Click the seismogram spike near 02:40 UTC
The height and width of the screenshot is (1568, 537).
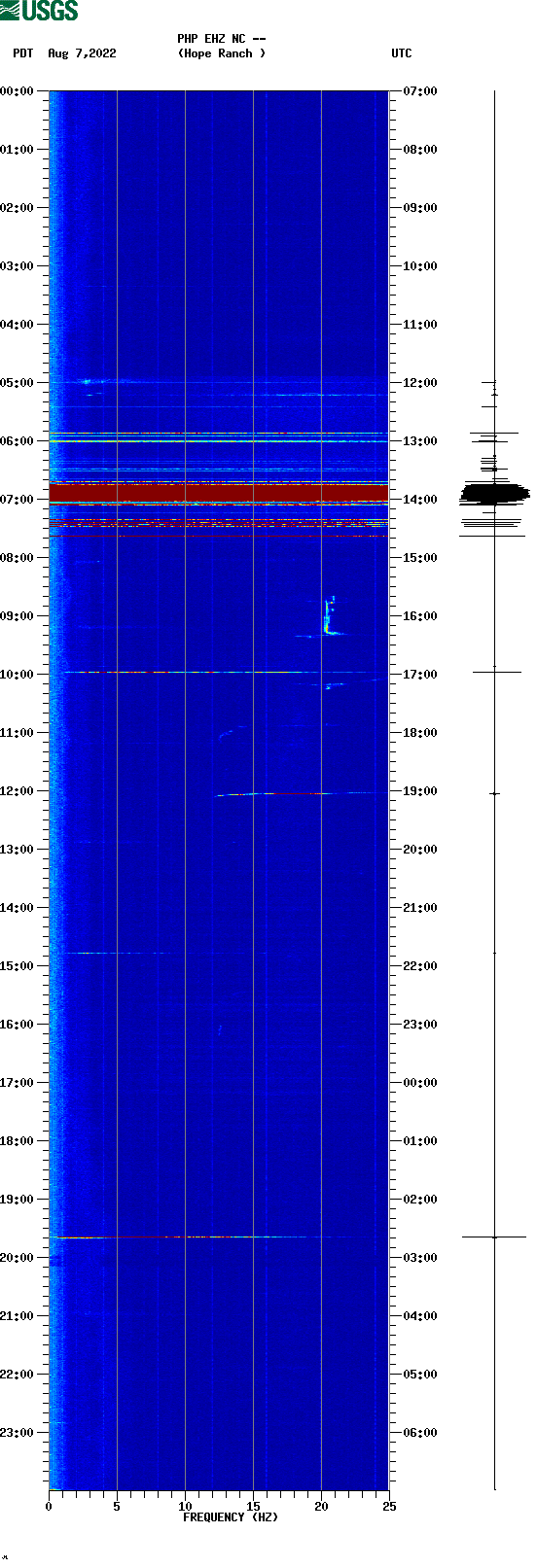tap(494, 1237)
